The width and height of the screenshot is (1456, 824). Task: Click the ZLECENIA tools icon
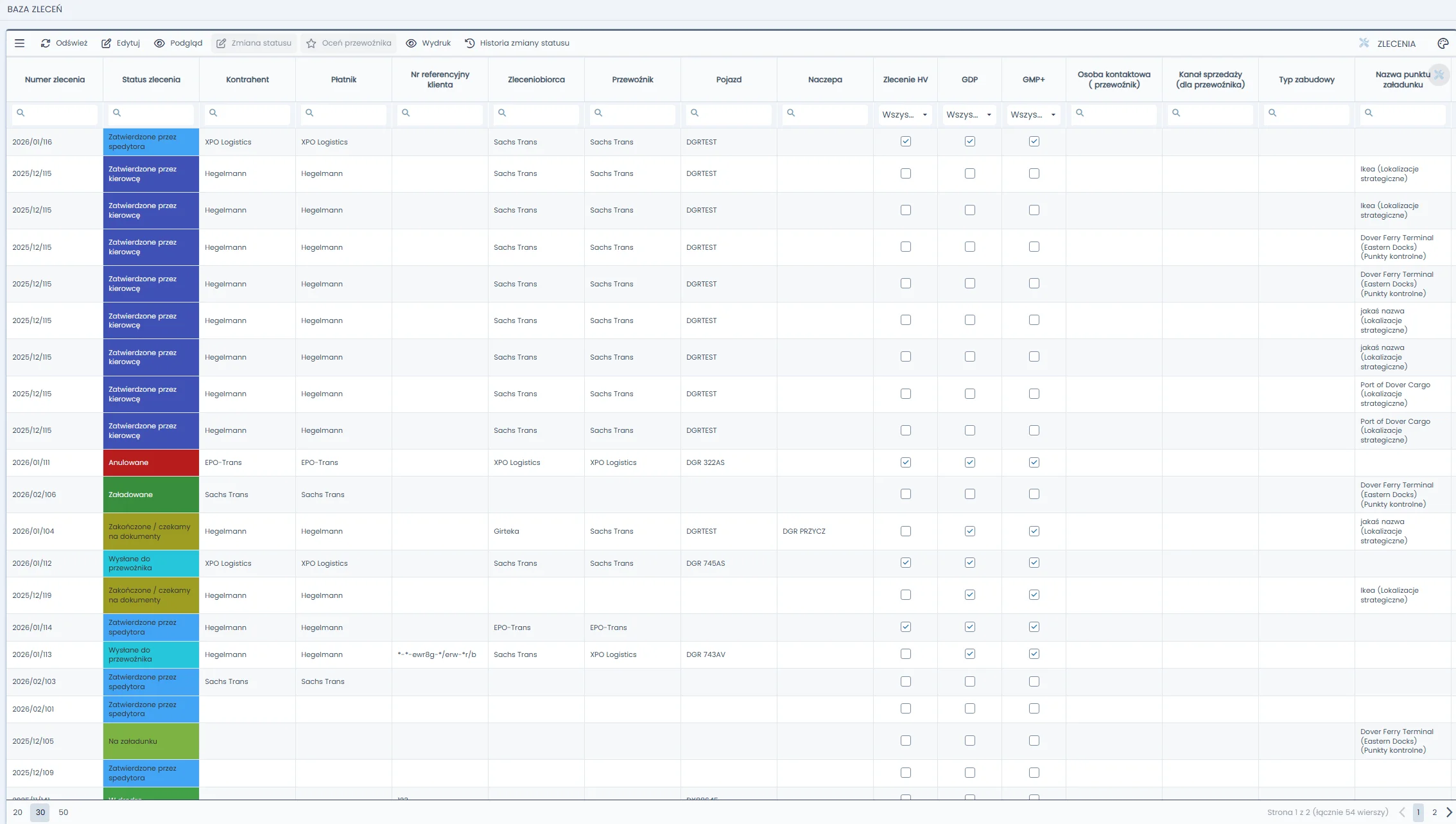tap(1364, 43)
